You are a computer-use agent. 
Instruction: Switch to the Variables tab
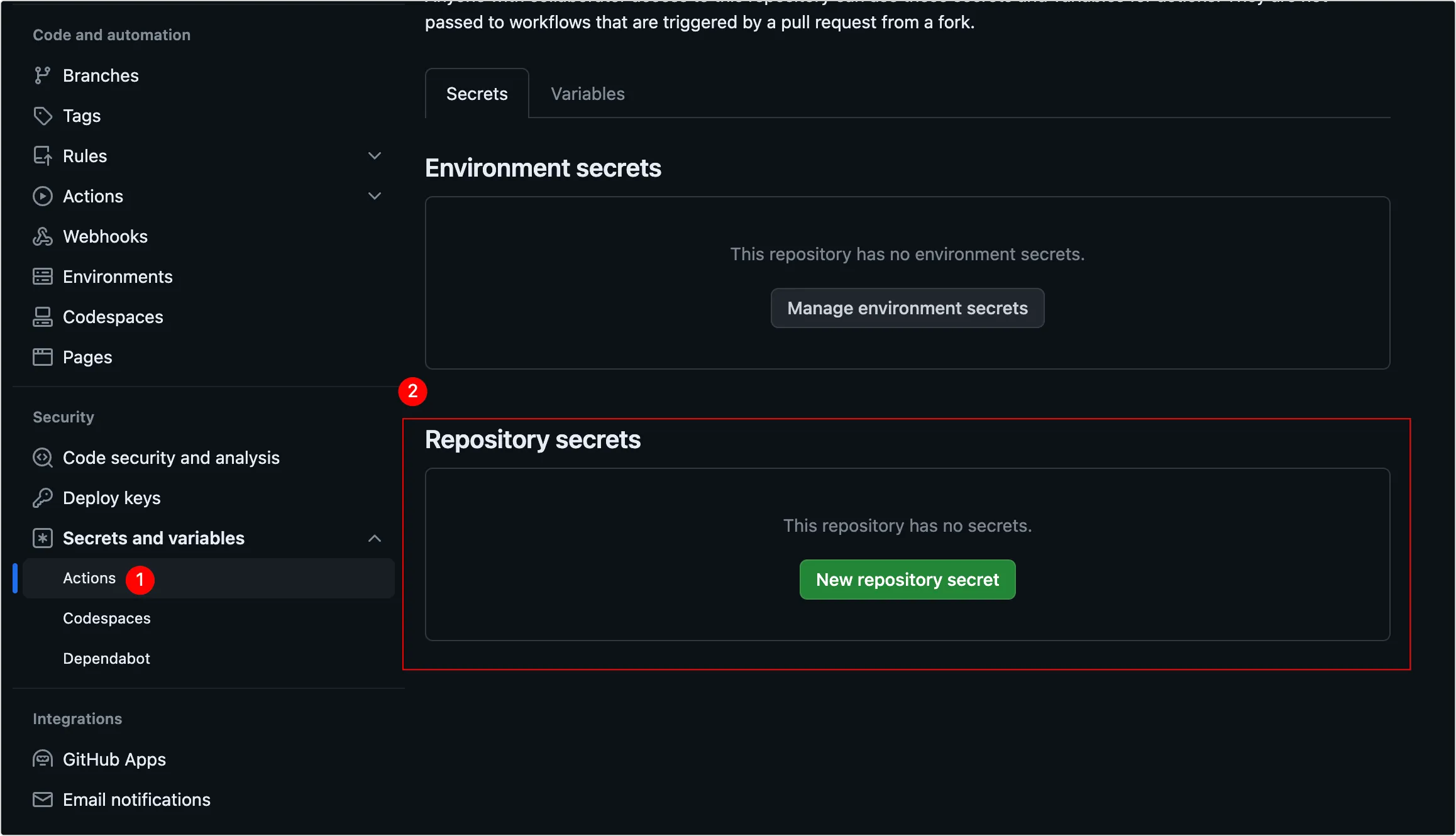pos(587,94)
